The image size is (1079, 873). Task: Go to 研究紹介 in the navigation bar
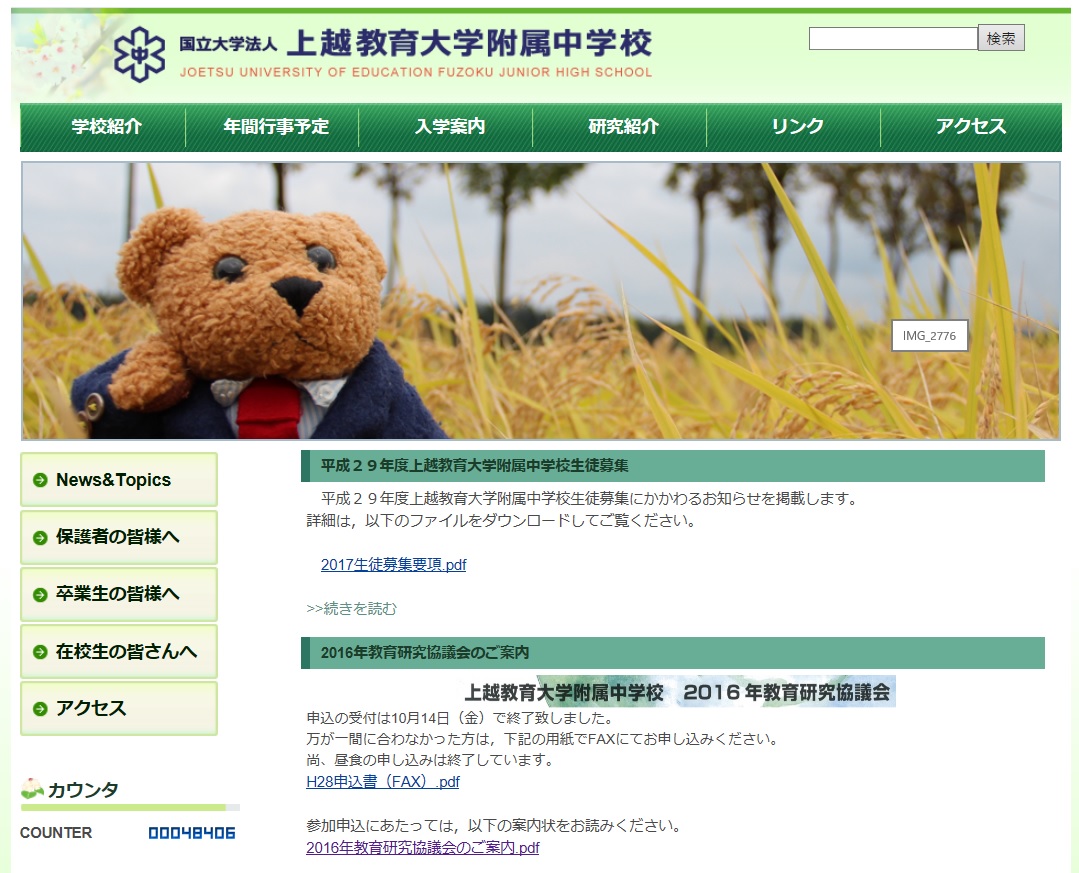623,127
